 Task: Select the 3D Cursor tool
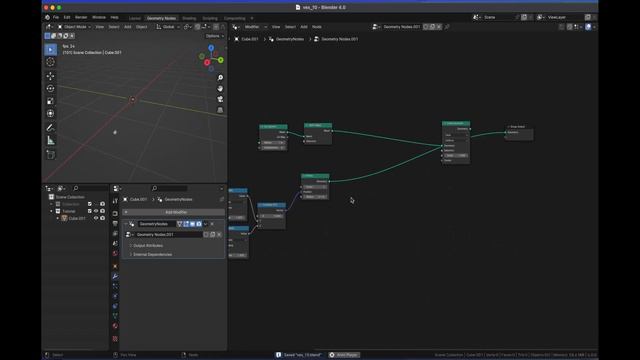(51, 62)
